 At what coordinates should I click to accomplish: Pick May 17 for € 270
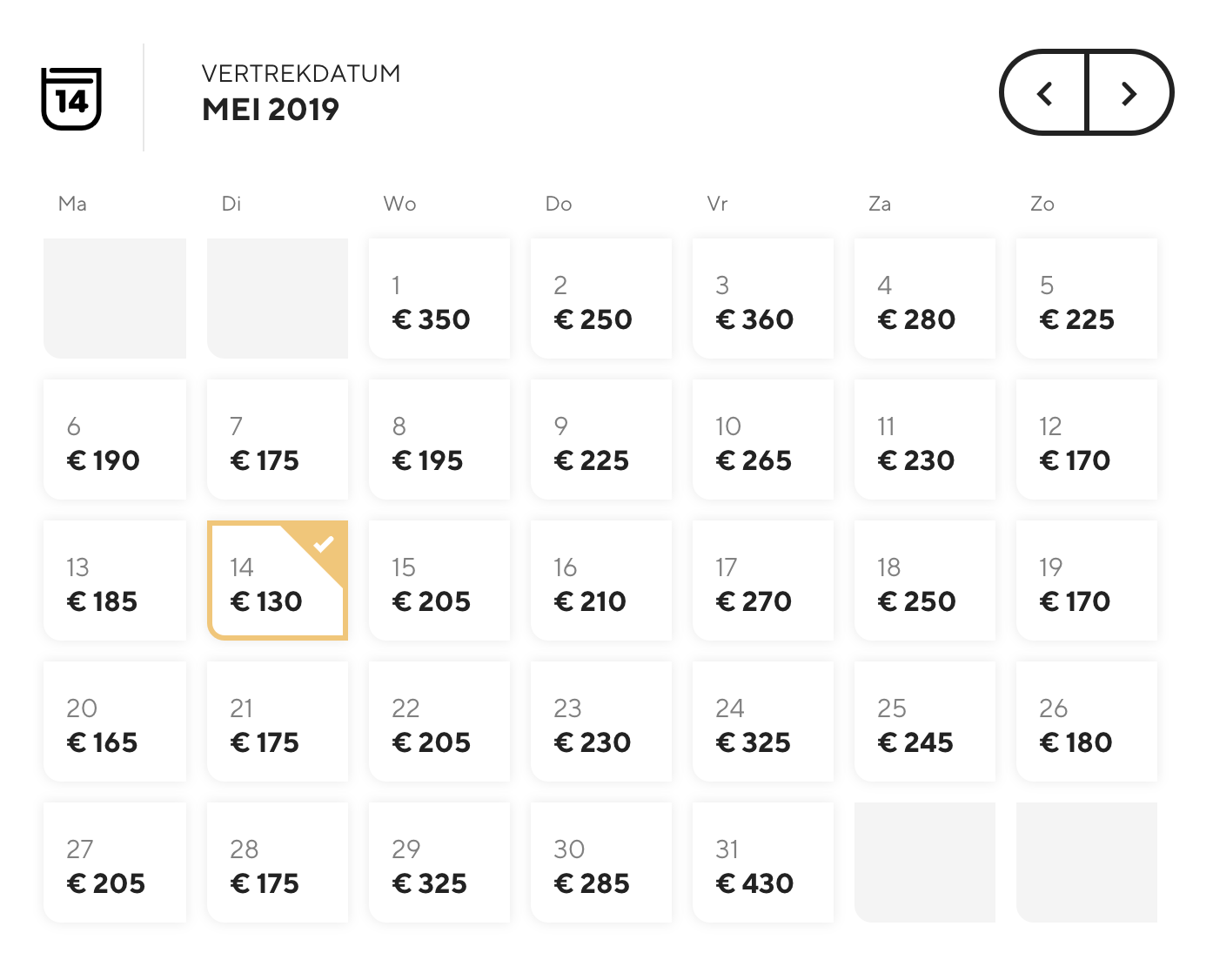763,581
